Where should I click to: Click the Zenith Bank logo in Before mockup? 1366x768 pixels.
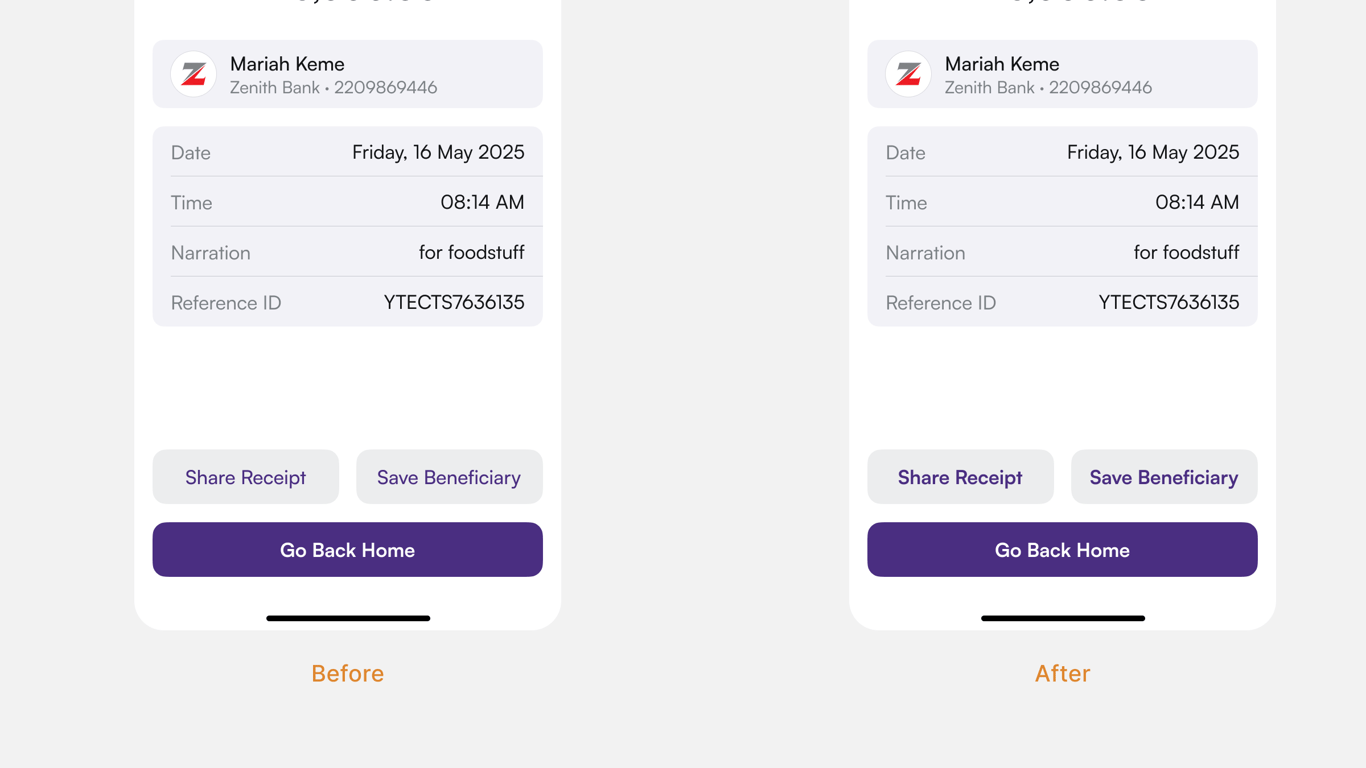[x=194, y=74]
